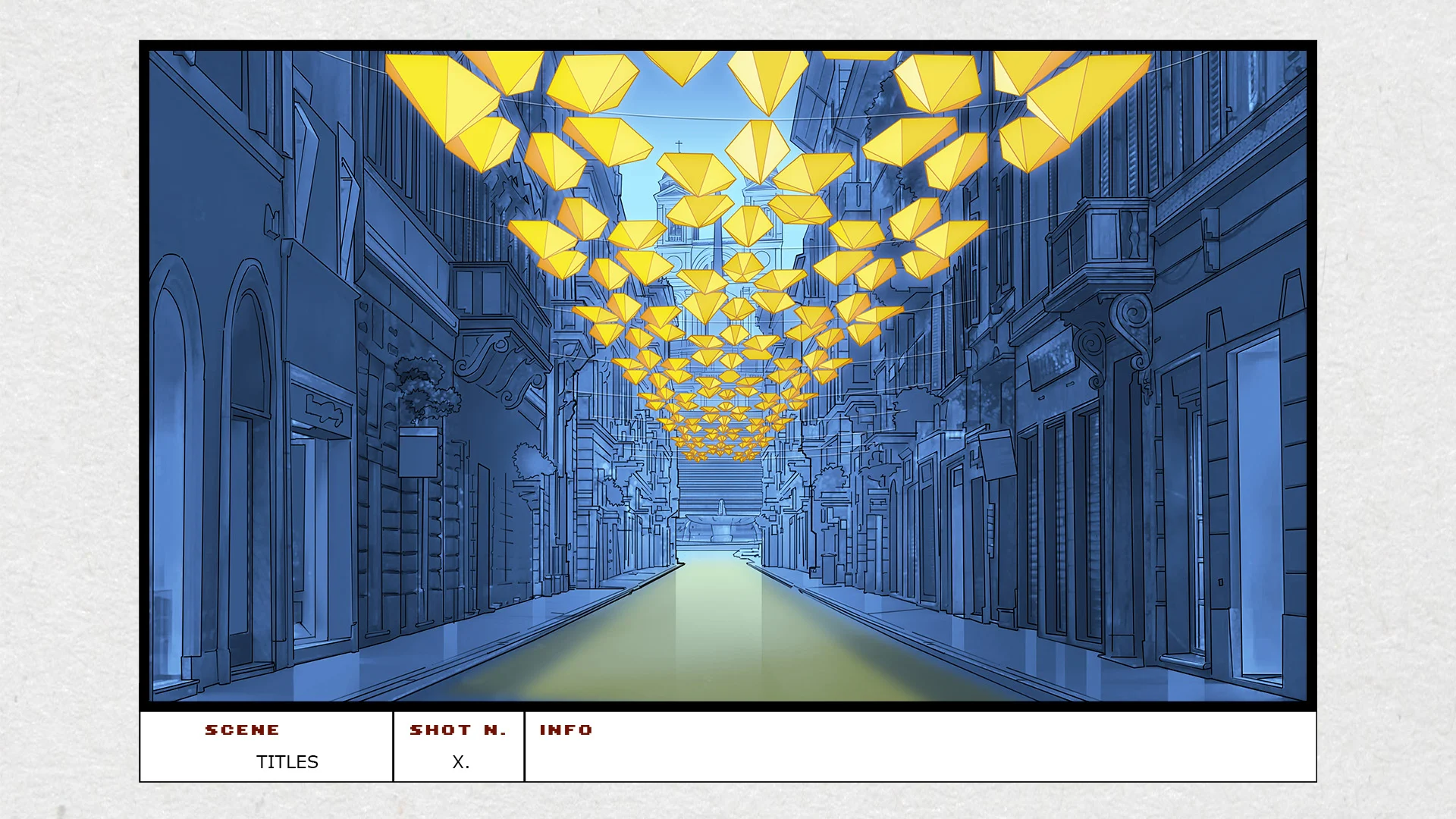Click the cross atop the distant church
This screenshot has width=1456, height=819.
click(679, 146)
